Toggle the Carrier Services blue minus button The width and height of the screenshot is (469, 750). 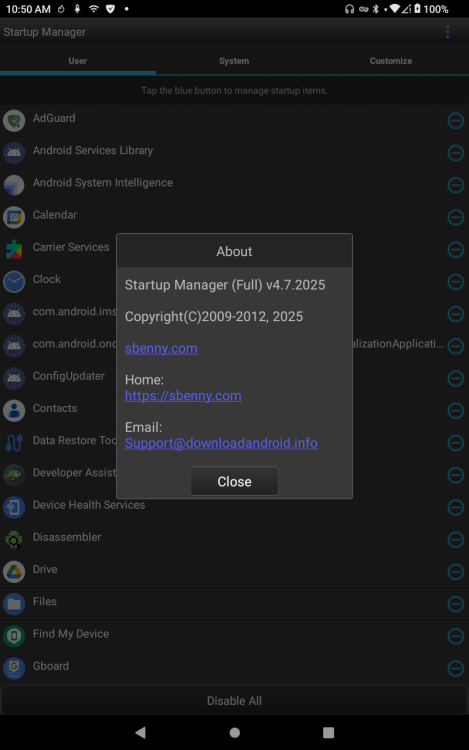[x=456, y=249]
